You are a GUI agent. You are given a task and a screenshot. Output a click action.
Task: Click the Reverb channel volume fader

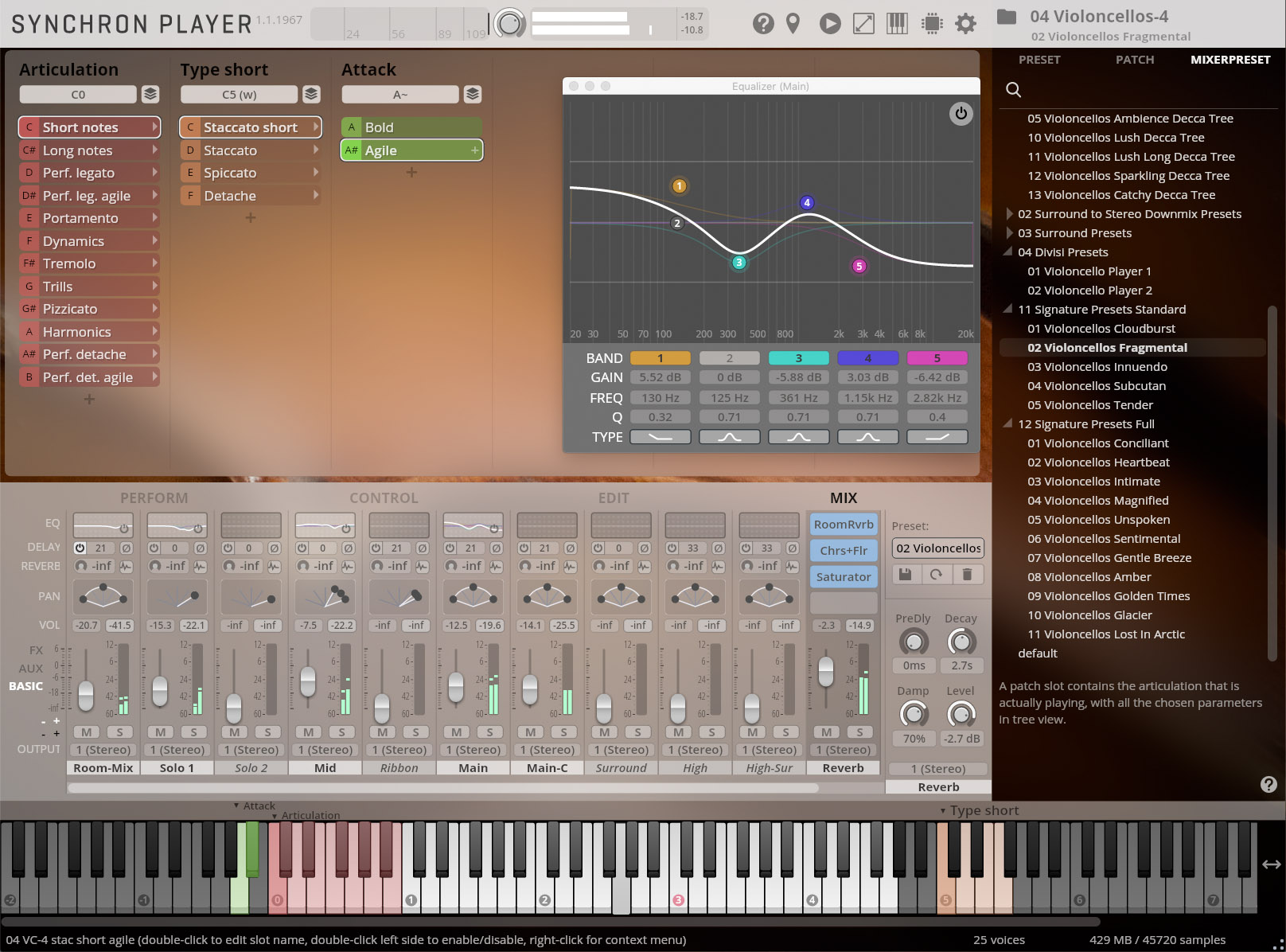pyautogui.click(x=826, y=670)
